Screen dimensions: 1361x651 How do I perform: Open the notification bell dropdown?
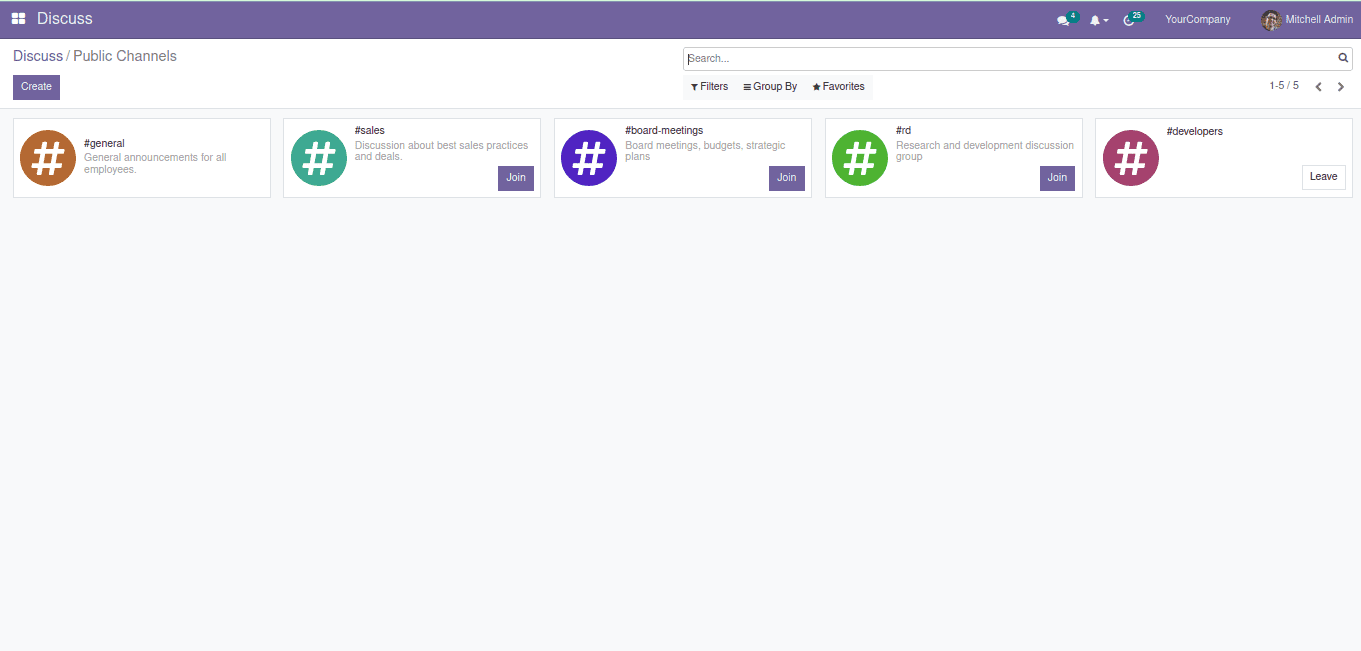pos(1097,20)
